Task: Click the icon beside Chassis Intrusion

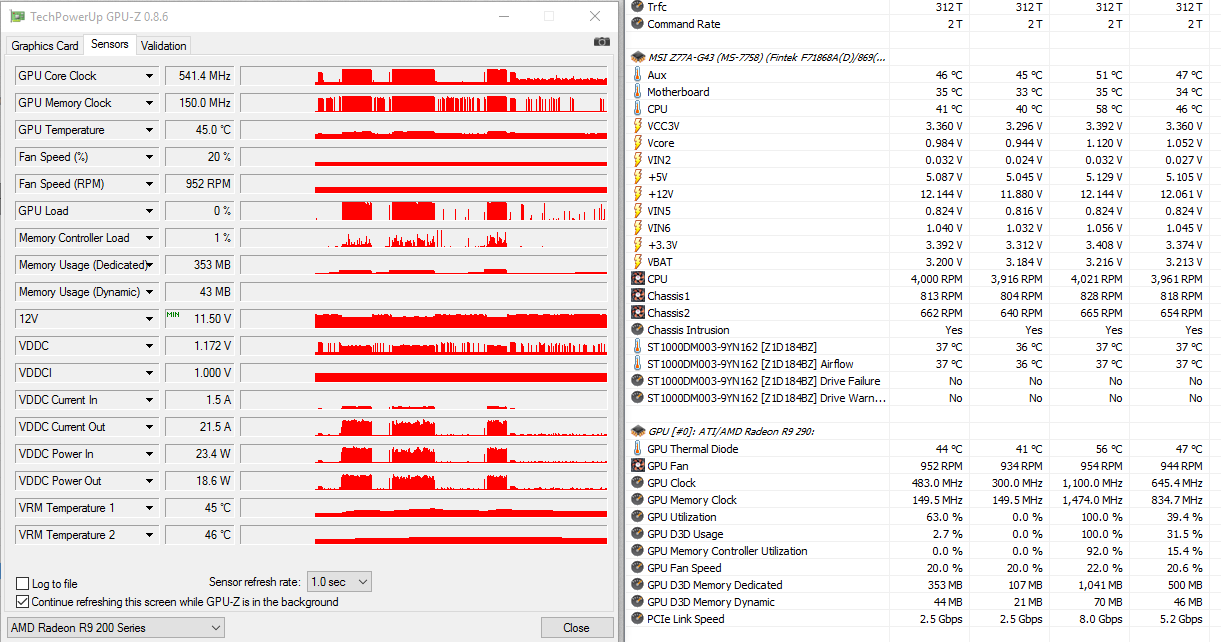Action: [x=638, y=330]
